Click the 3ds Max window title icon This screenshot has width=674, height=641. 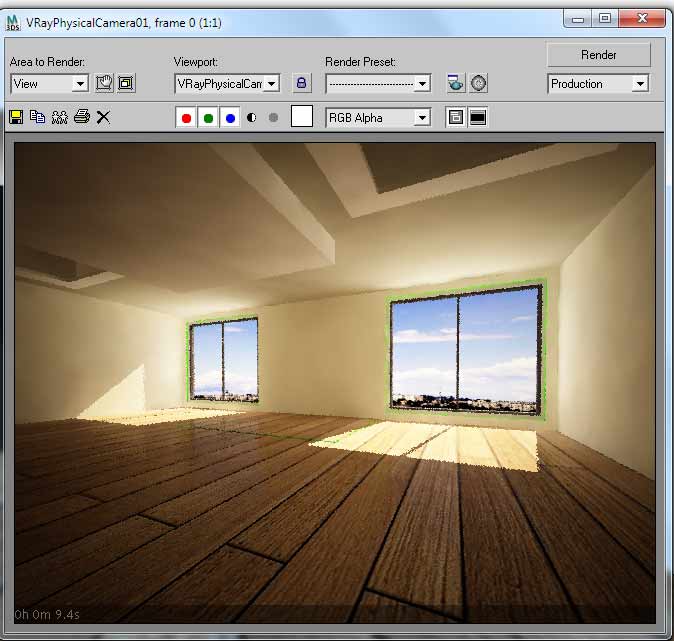13,22
